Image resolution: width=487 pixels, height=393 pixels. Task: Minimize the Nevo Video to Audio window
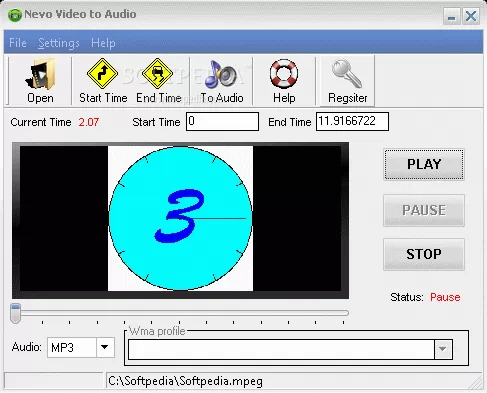pos(452,16)
